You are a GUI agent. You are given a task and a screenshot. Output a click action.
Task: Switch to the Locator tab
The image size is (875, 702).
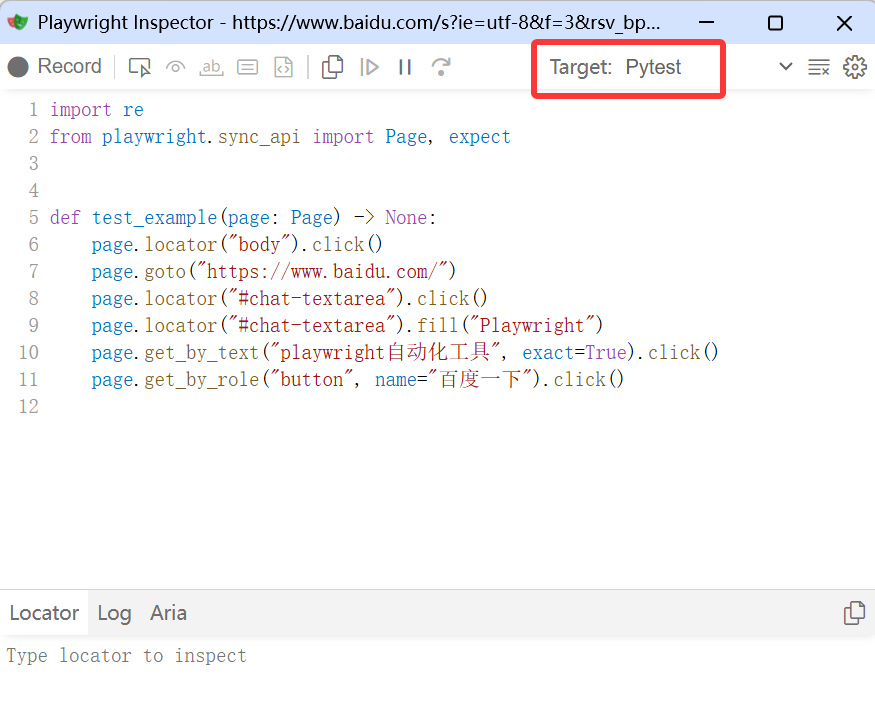pyautogui.click(x=44, y=613)
